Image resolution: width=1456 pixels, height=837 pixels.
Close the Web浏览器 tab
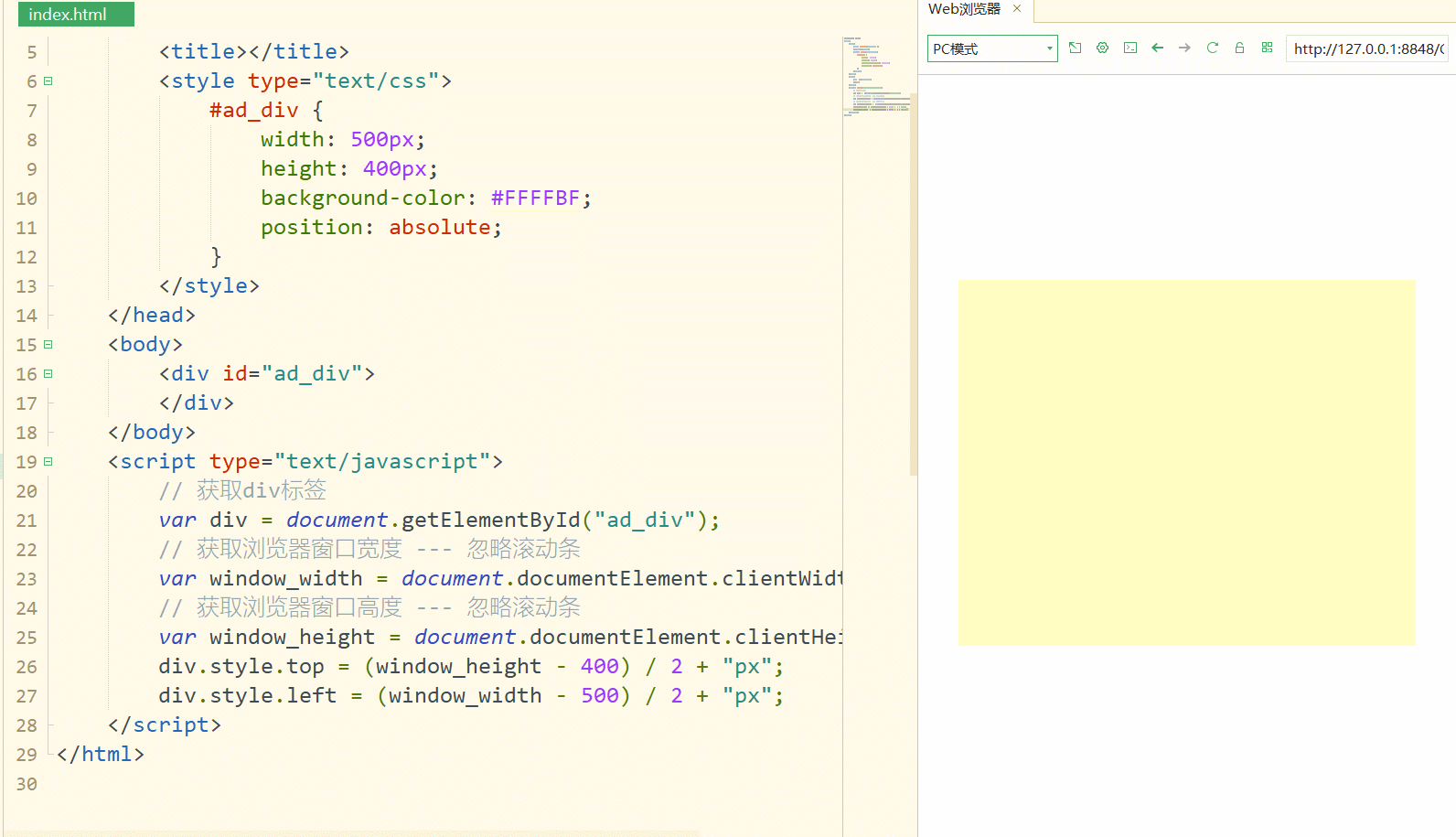[x=1017, y=8]
